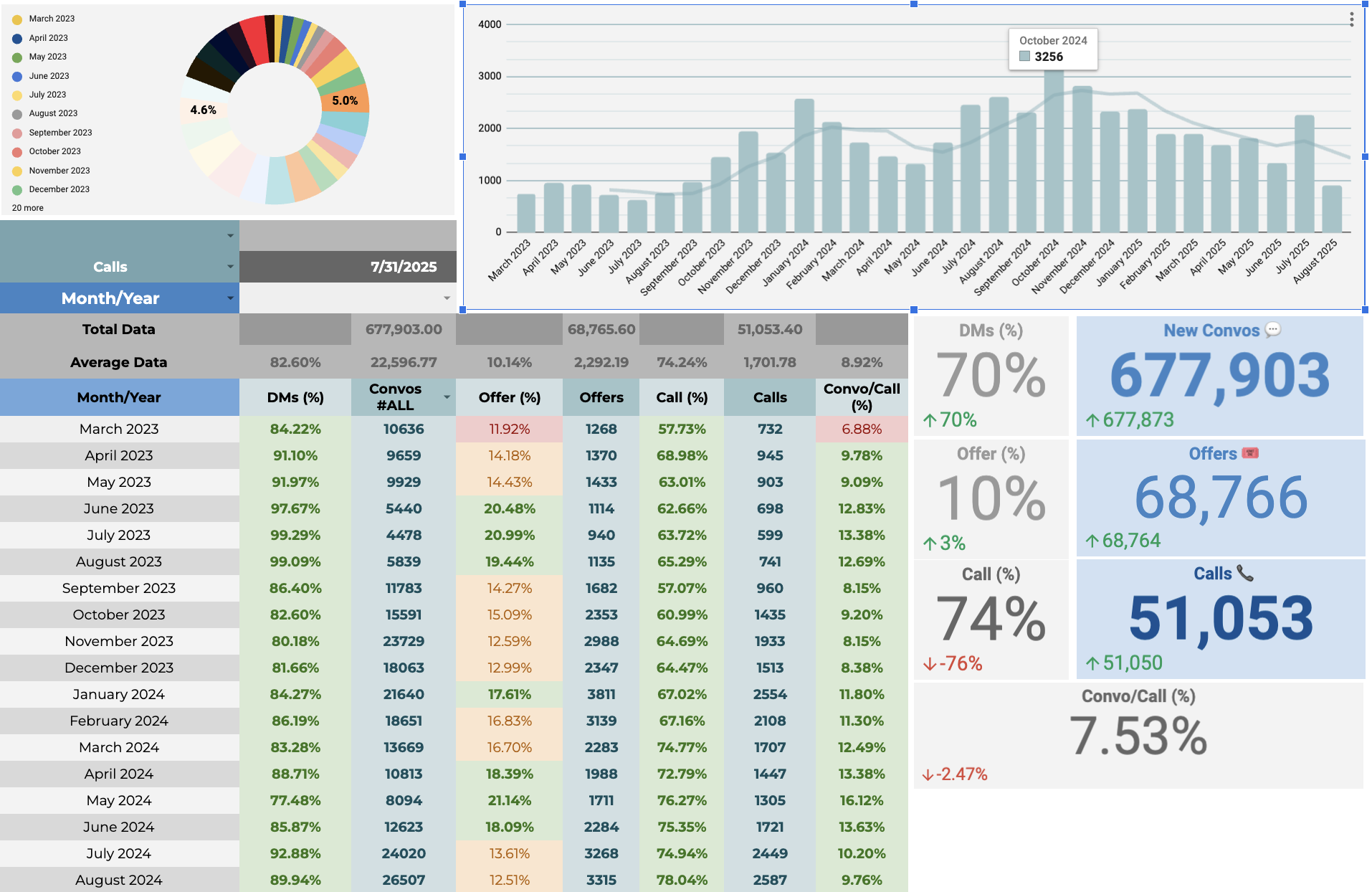Open the chart three-dot options menu

pos(1351,19)
